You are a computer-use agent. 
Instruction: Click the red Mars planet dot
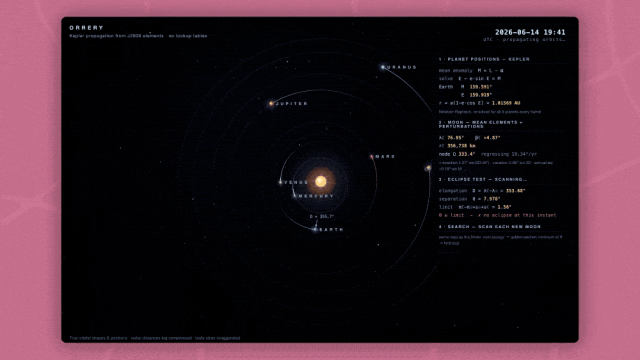pyautogui.click(x=371, y=156)
